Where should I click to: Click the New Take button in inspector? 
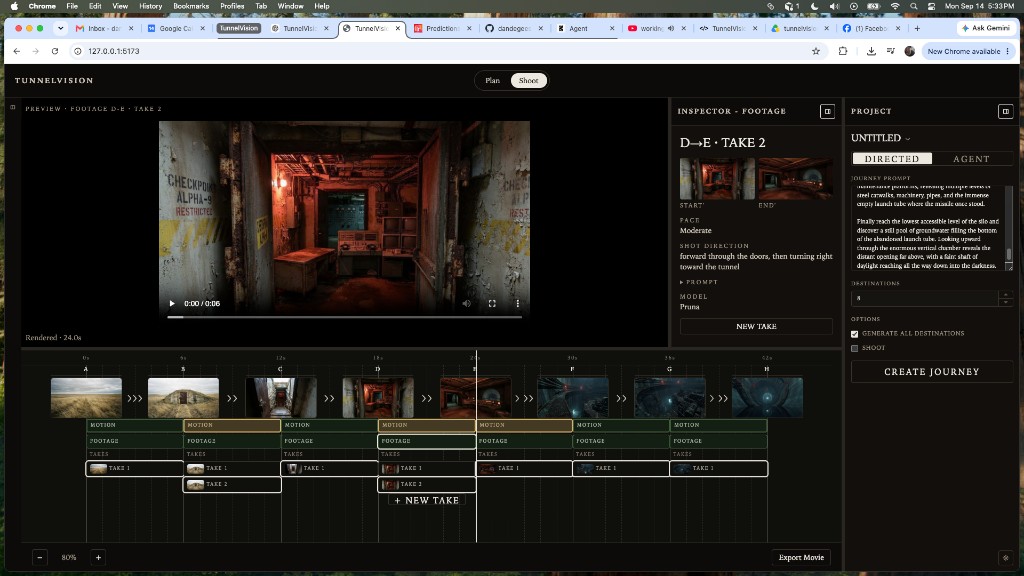click(x=756, y=327)
